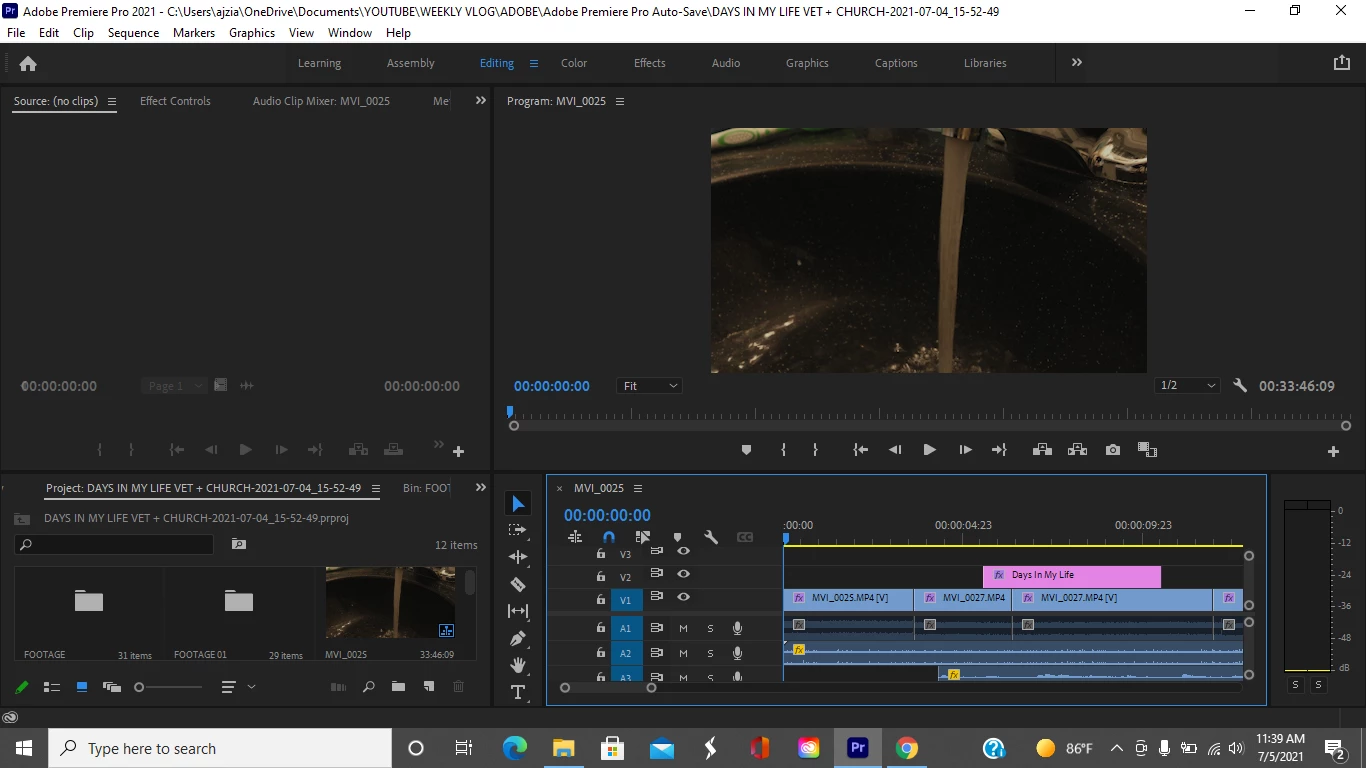Viewport: 1366px width, 768px height.
Task: Click the Comparison View icon
Action: 1147,450
